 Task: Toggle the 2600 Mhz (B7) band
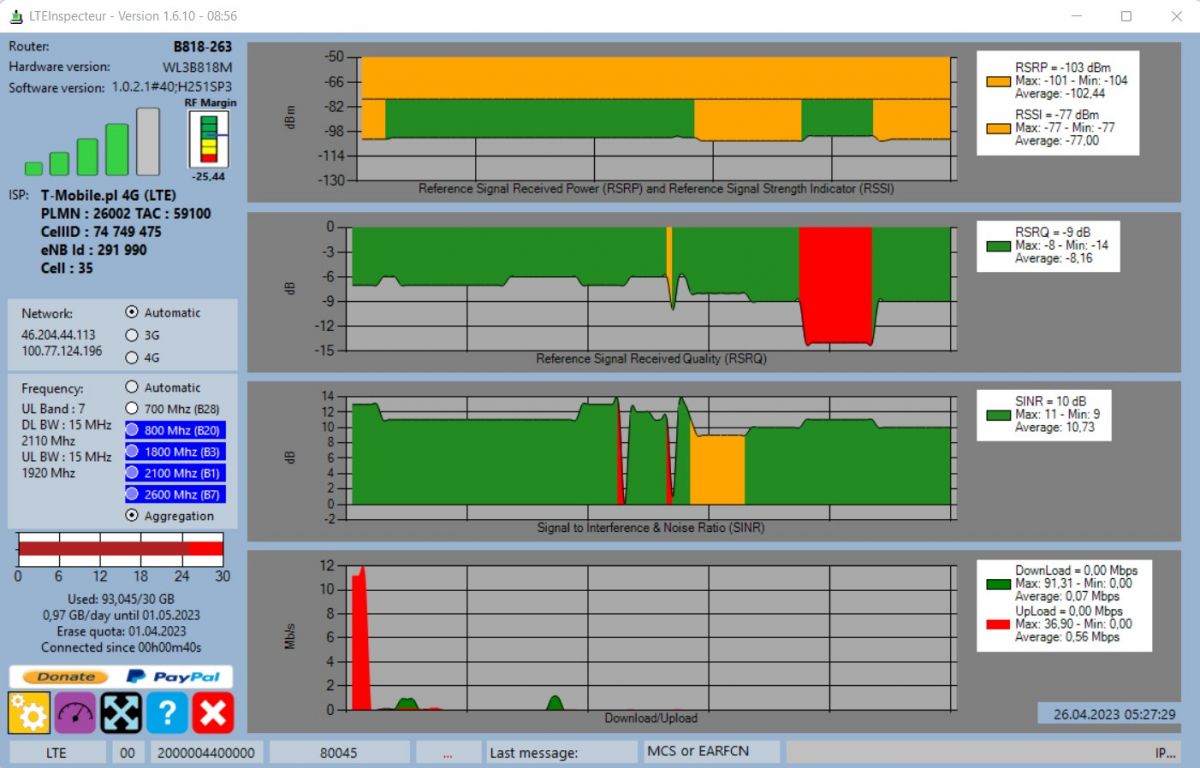(x=175, y=494)
